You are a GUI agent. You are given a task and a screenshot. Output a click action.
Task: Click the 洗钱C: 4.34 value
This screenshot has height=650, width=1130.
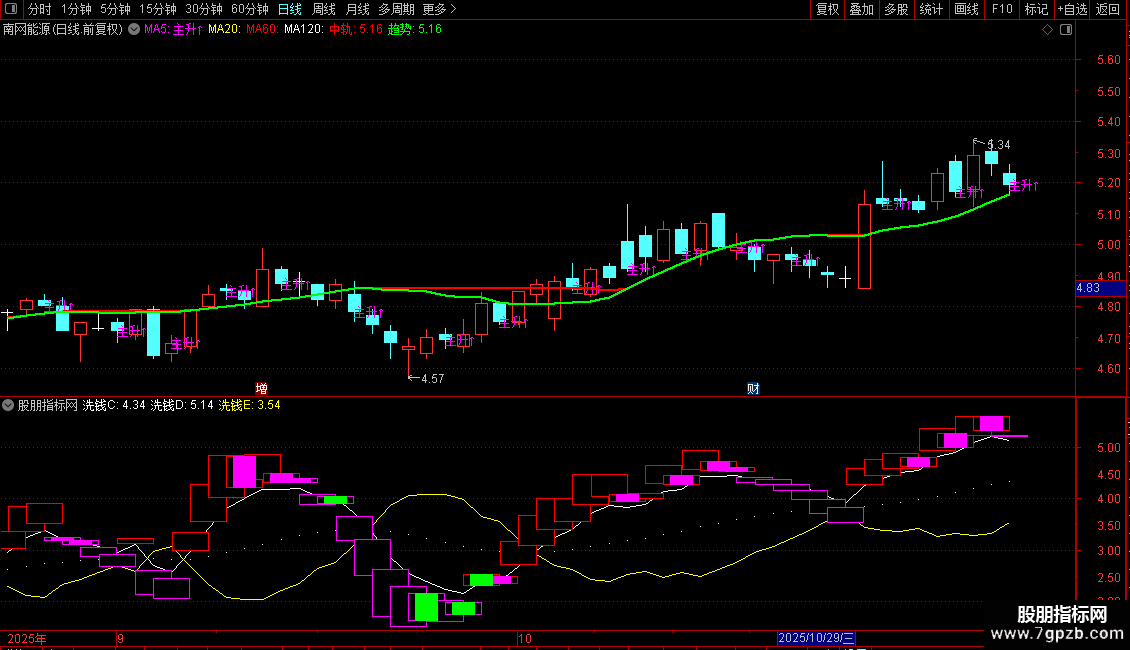pos(114,405)
